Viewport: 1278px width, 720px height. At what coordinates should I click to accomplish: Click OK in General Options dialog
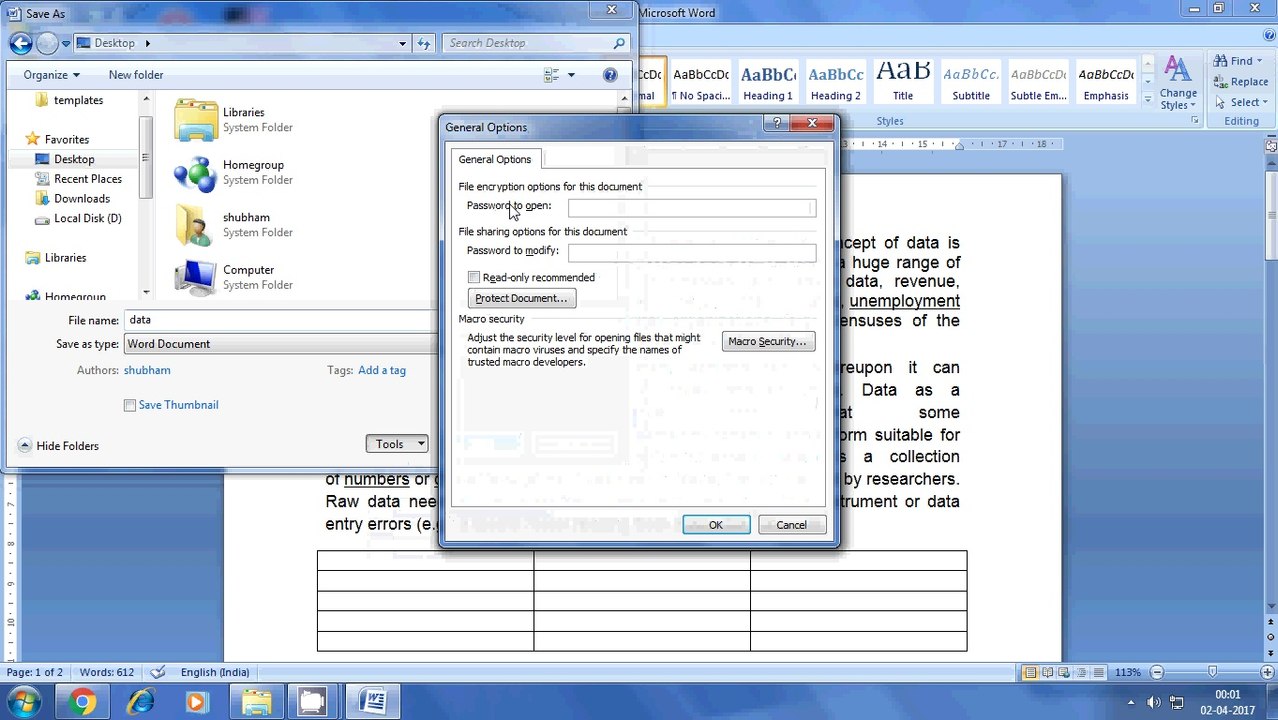click(x=716, y=525)
